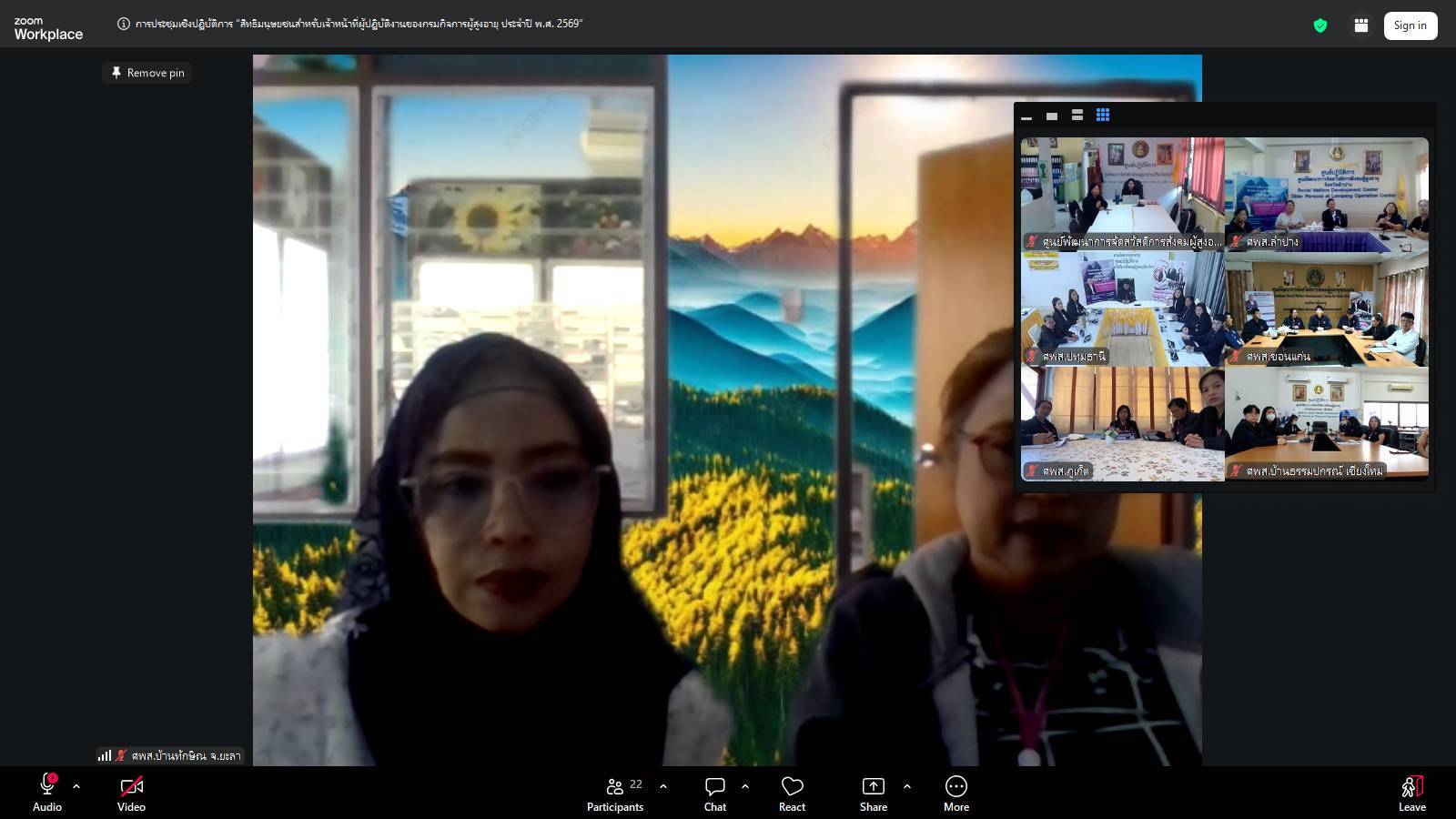The height and width of the screenshot is (819, 1456).
Task: Show the meeting information icon
Action: [124, 24]
